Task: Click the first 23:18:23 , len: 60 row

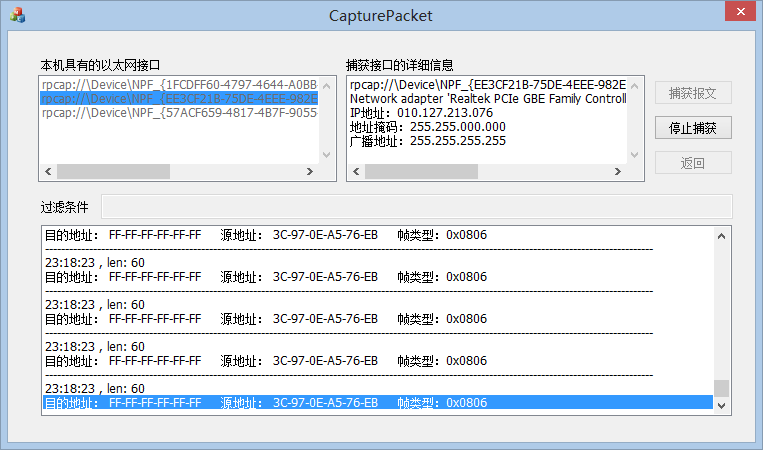Action: click(95, 263)
